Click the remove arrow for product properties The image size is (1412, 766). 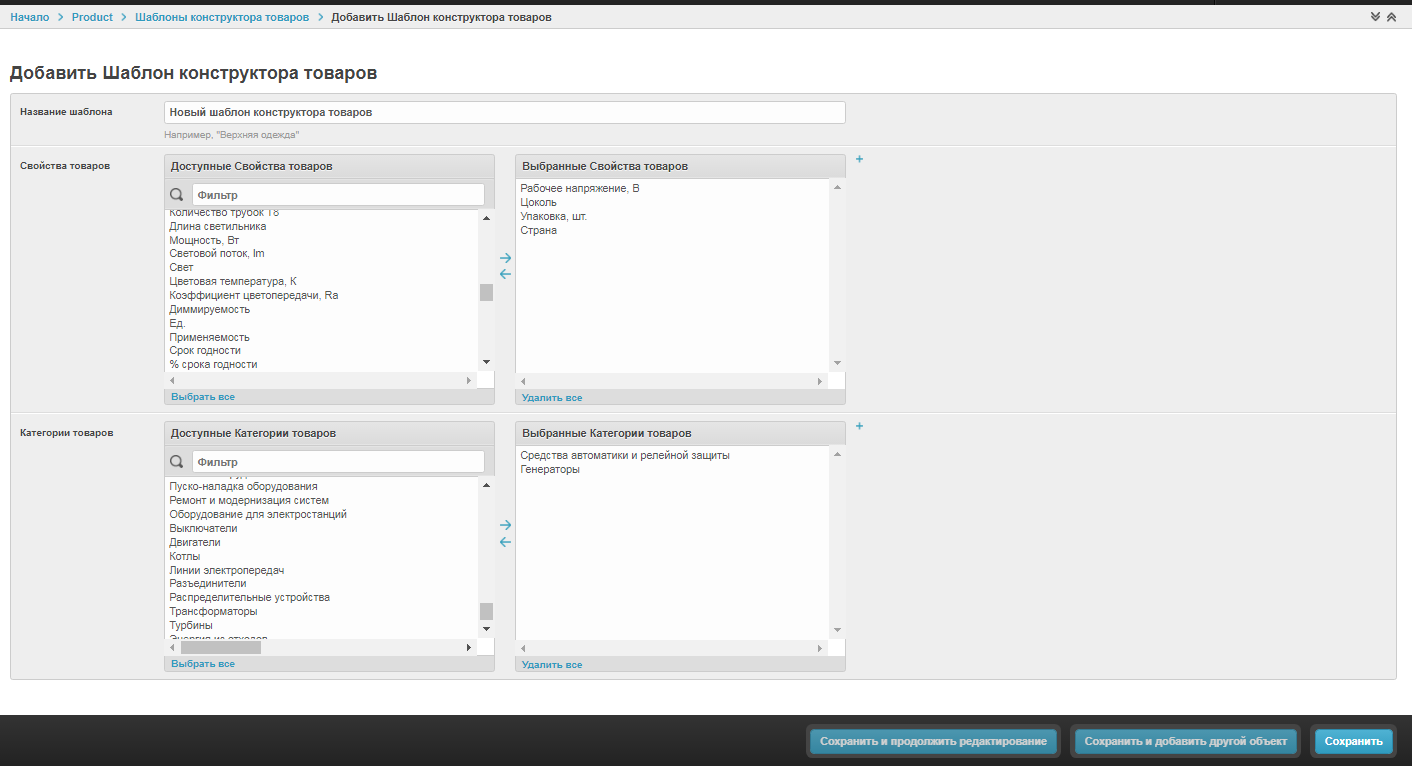(x=505, y=274)
